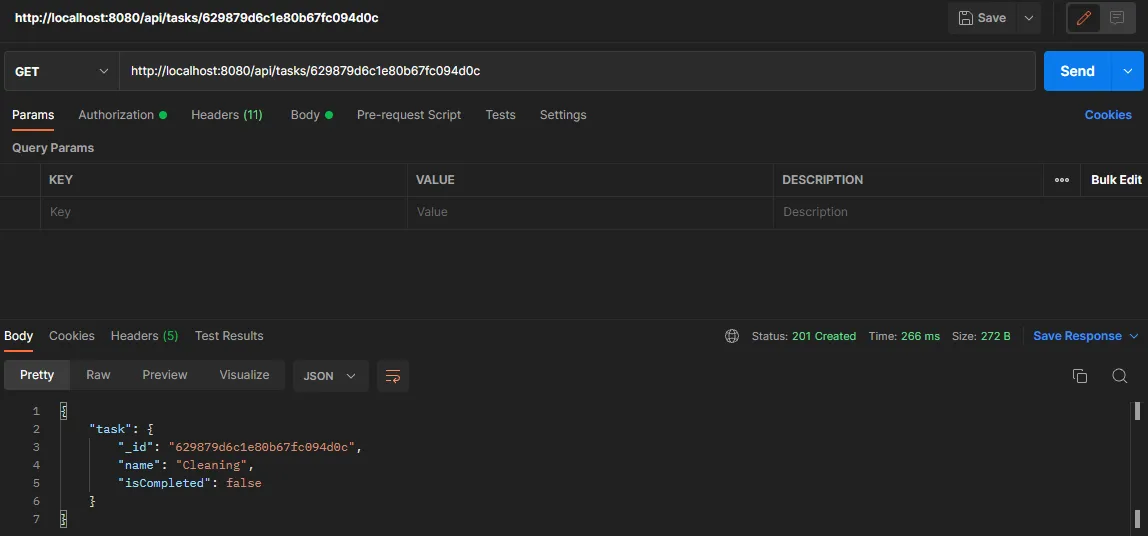Screen dimensions: 1148x536
Task: Select the response Body tab
Action: click(x=18, y=336)
